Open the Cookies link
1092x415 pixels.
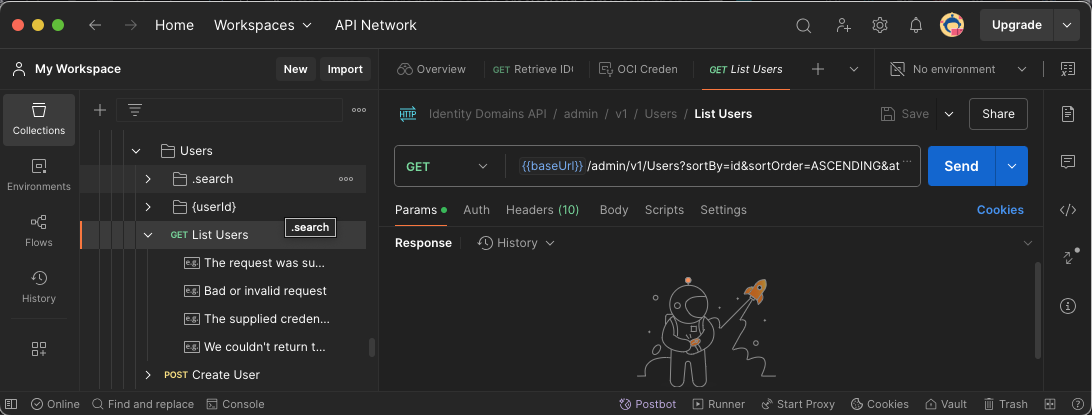1000,210
